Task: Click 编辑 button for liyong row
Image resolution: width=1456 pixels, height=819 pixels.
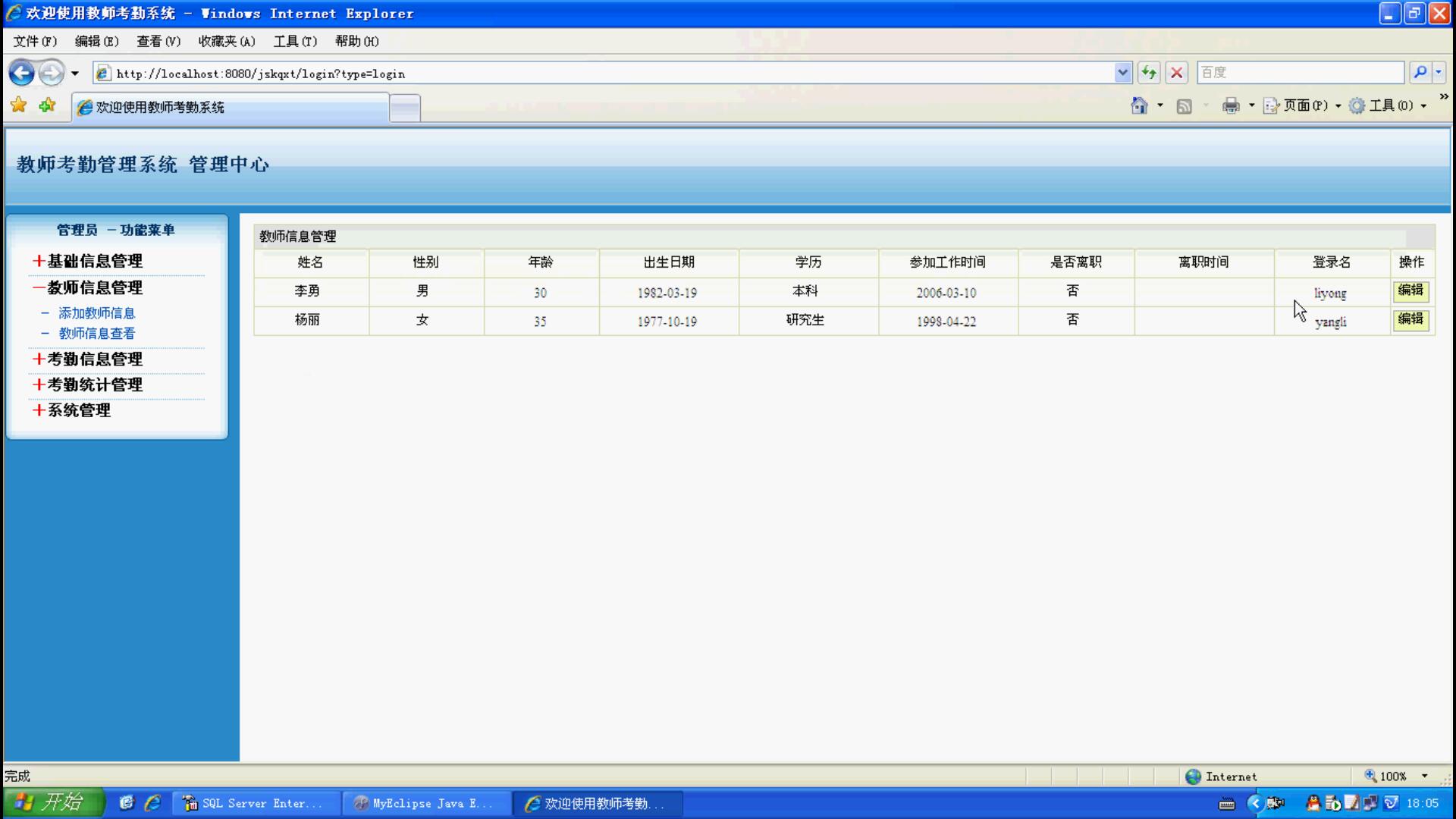Action: point(1410,291)
